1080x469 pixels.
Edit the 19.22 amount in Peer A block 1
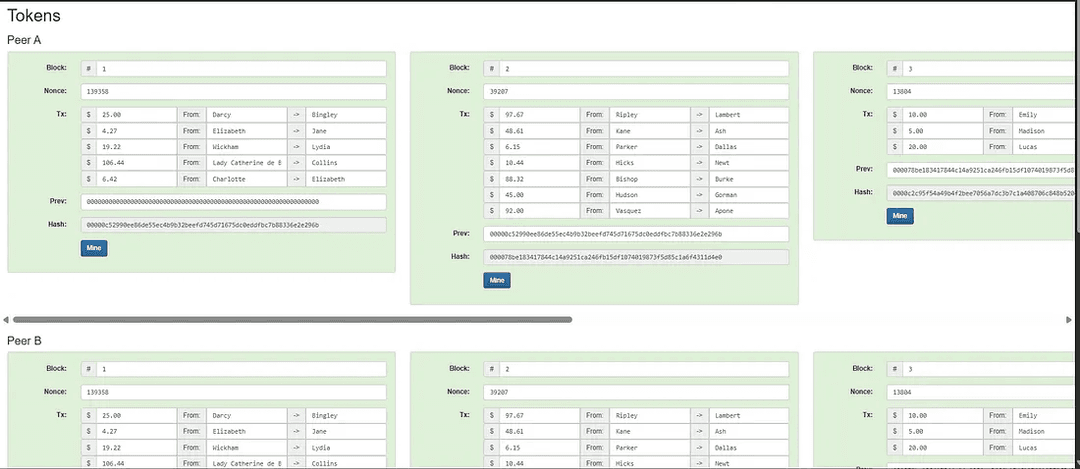tap(136, 147)
